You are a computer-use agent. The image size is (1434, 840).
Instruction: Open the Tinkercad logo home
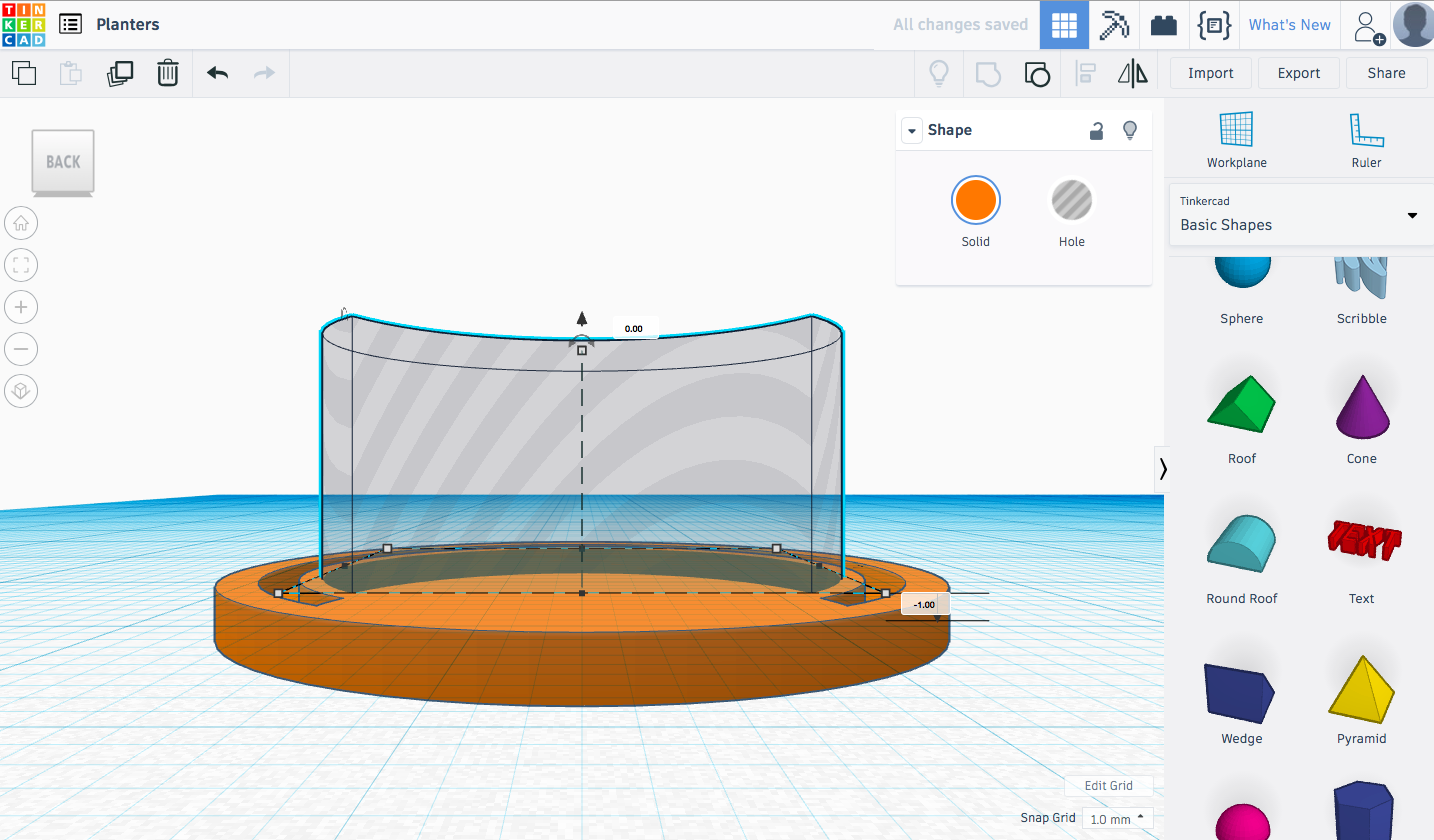point(23,24)
